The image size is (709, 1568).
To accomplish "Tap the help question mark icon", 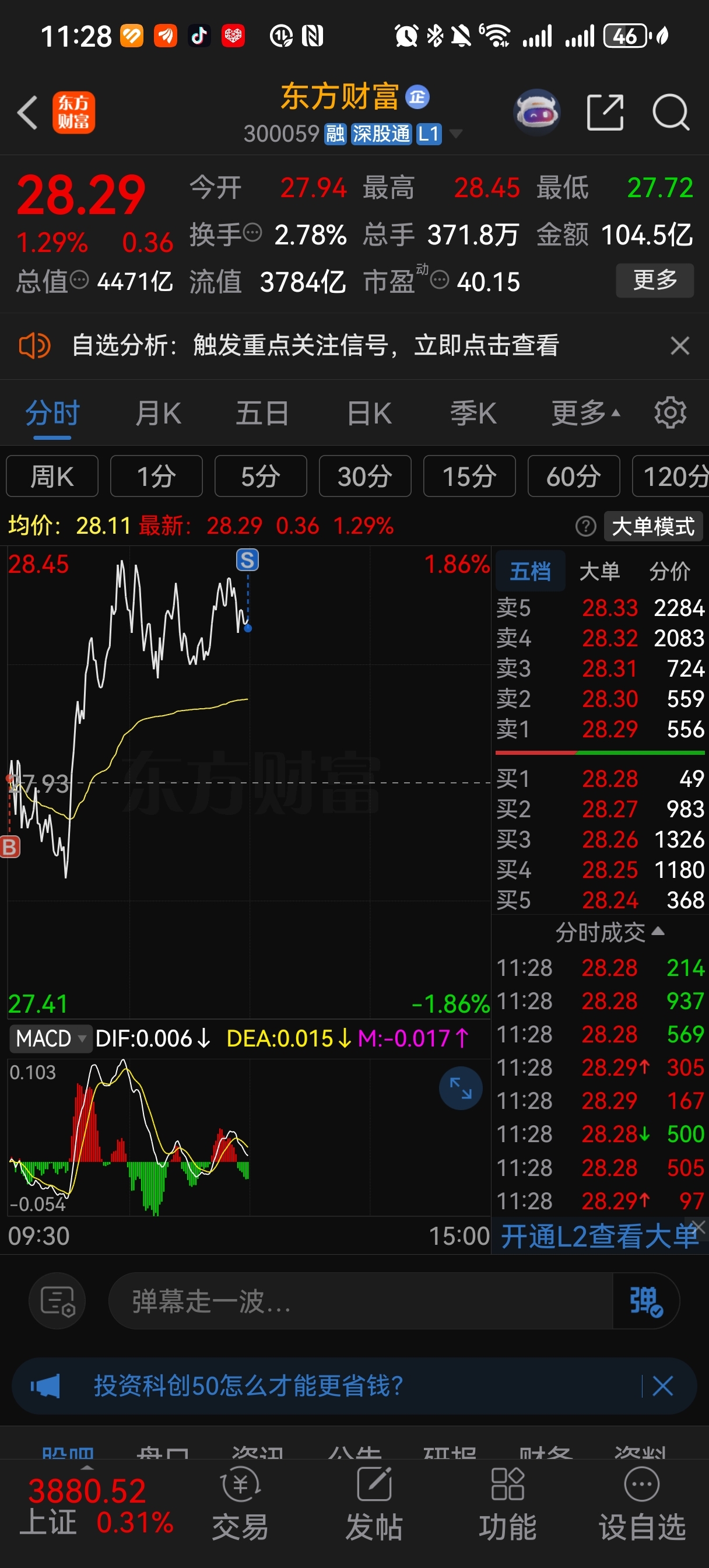I will point(585,526).
